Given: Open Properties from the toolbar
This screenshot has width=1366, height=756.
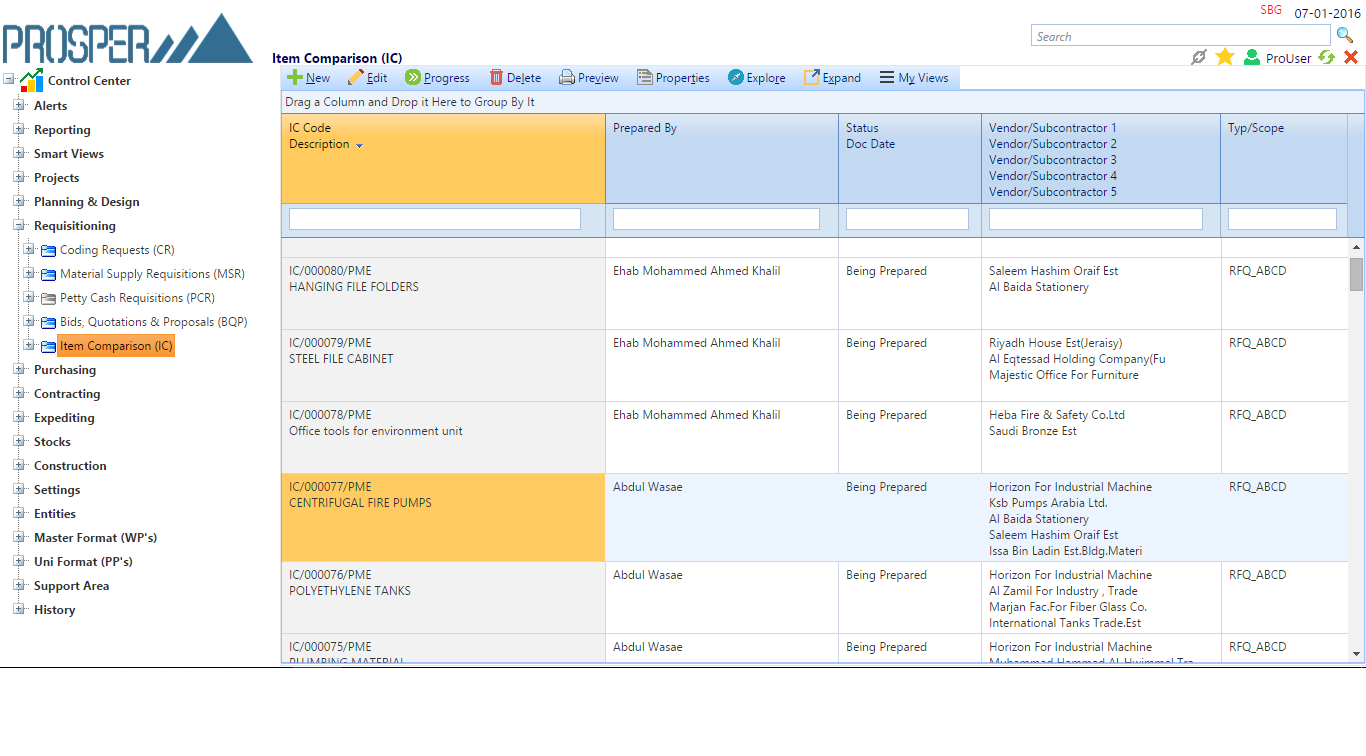Looking at the screenshot, I should point(673,78).
